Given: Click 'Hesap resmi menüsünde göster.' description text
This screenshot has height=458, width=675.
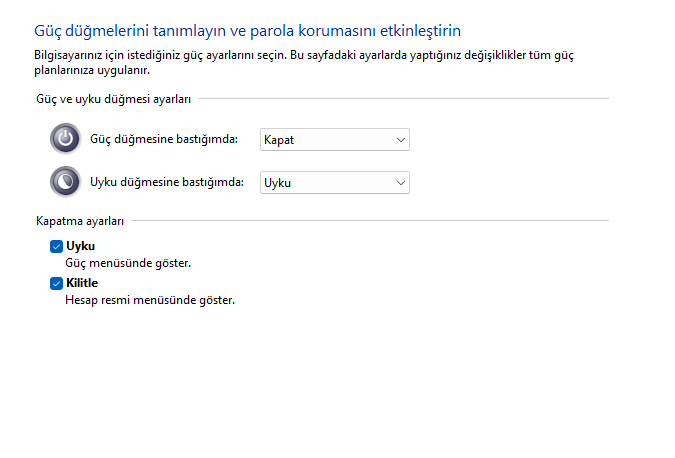Looking at the screenshot, I should click(x=149, y=299).
